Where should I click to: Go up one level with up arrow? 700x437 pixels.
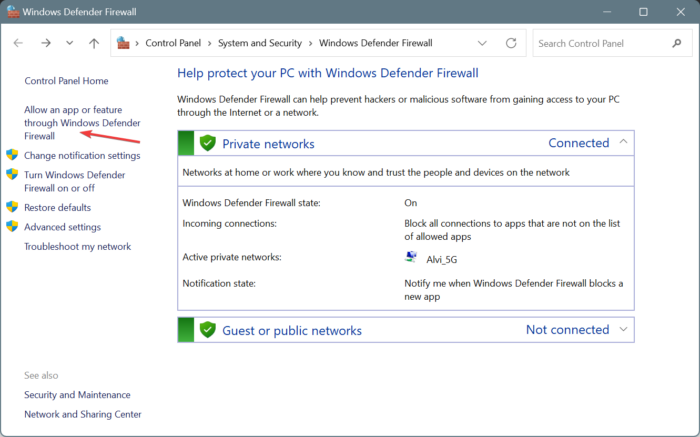coord(94,43)
